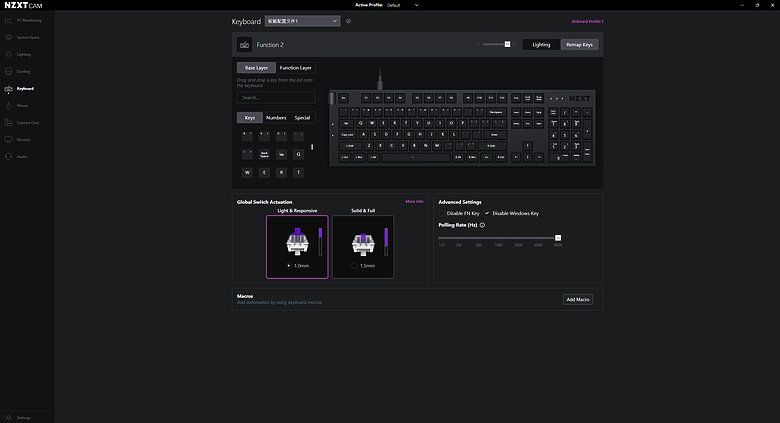This screenshot has width=780, height=423.
Task: Click the Polling Rate info icon
Action: click(x=482, y=225)
